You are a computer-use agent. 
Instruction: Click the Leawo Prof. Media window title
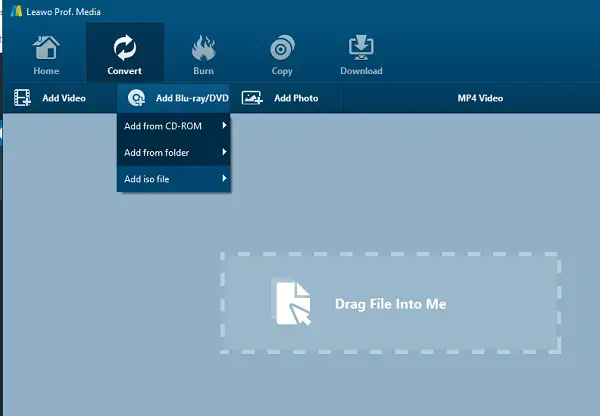(64, 12)
